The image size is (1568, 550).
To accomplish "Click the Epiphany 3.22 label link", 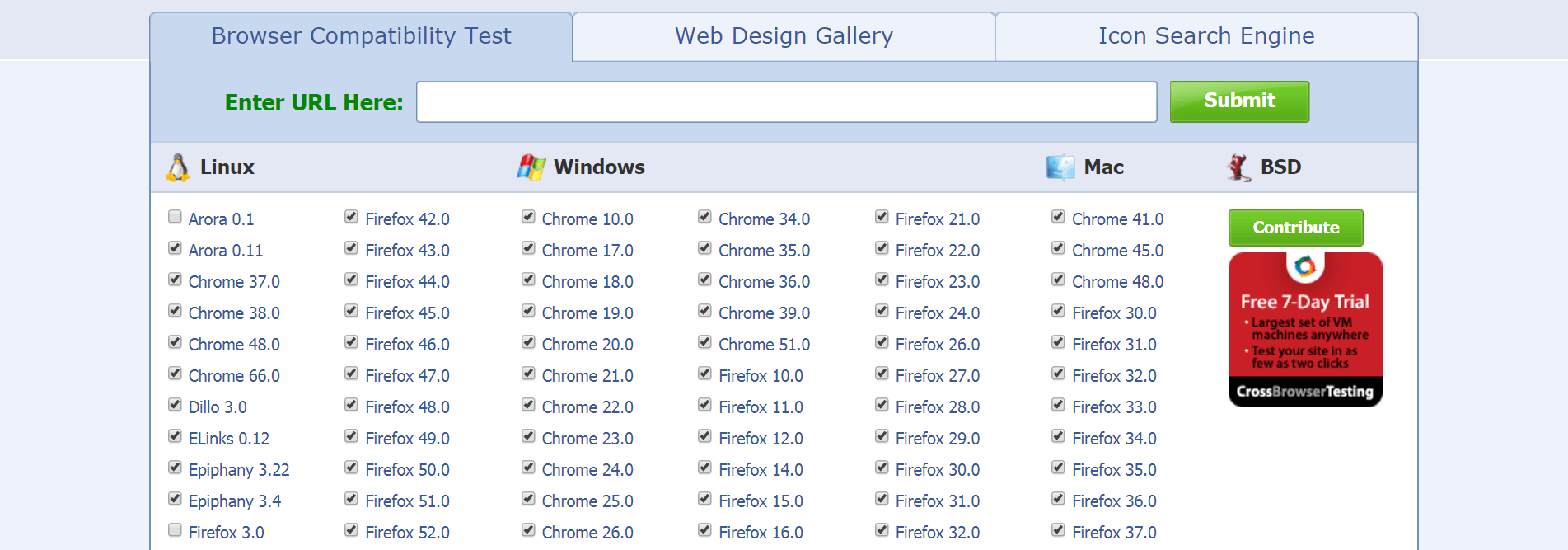I will (239, 470).
